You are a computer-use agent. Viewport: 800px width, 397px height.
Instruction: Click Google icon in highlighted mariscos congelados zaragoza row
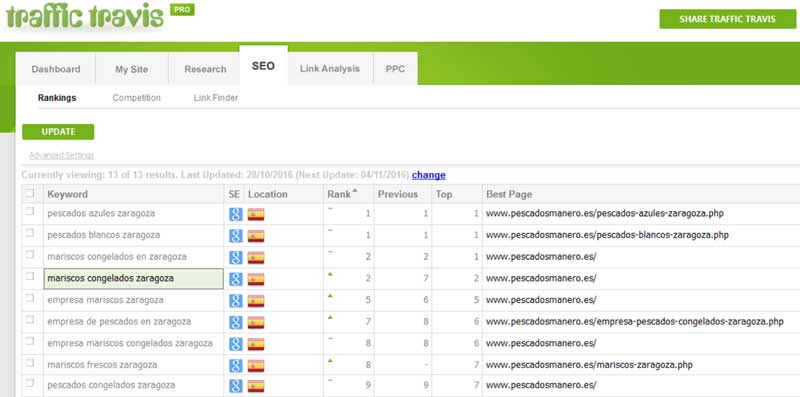coord(235,279)
